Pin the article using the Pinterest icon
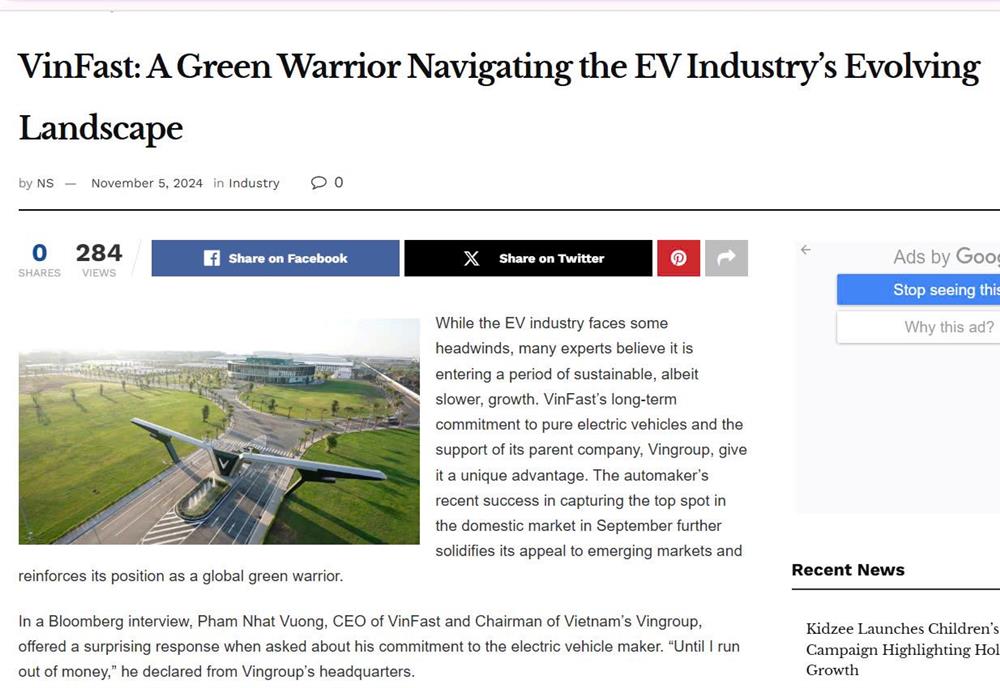The image size is (1000, 688). (x=678, y=258)
